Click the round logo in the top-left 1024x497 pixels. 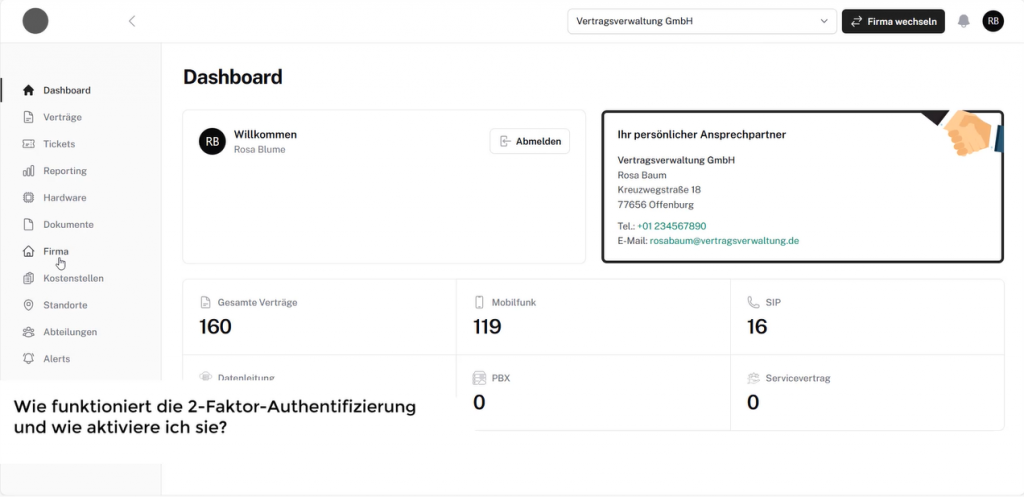tap(35, 21)
